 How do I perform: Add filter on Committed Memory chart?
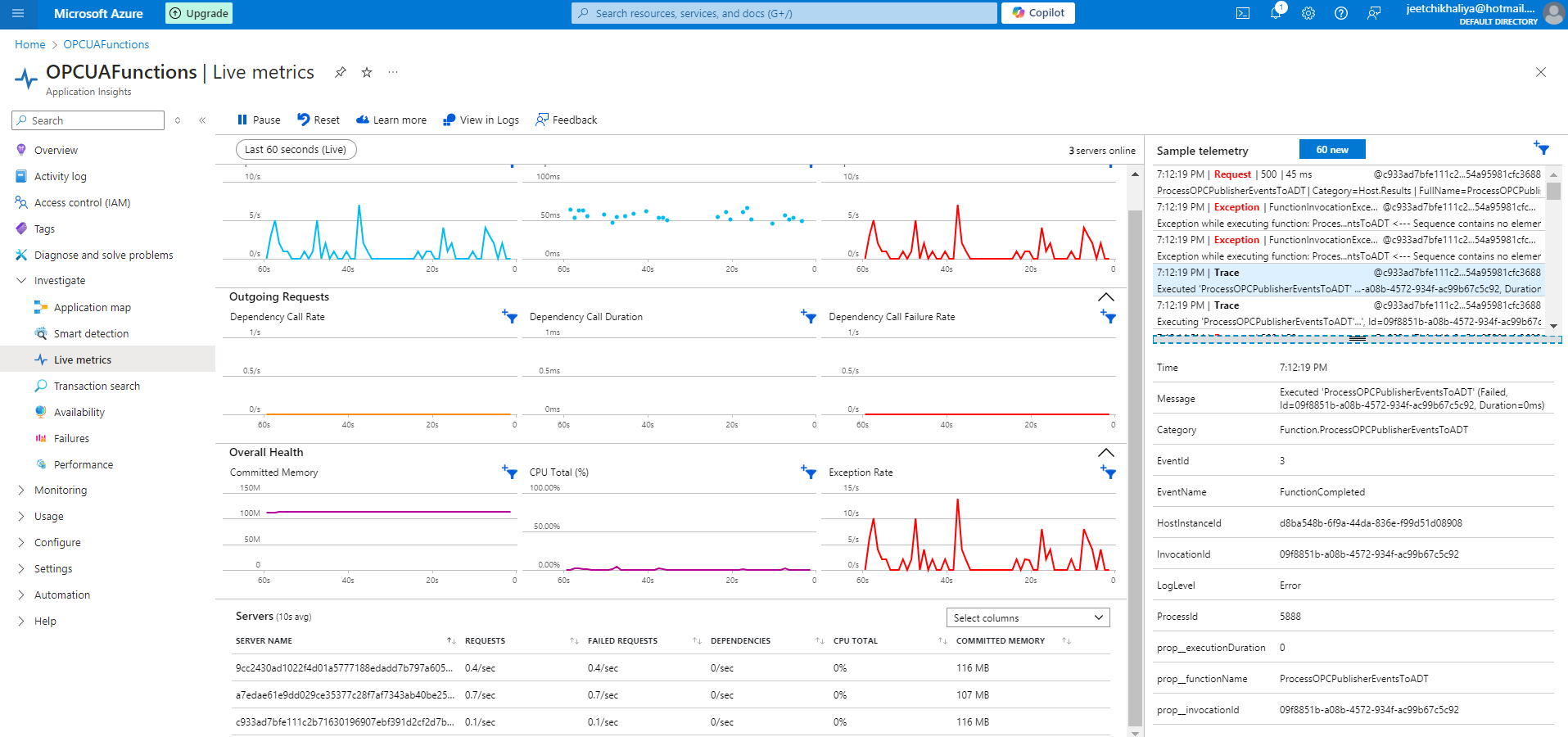click(x=510, y=472)
